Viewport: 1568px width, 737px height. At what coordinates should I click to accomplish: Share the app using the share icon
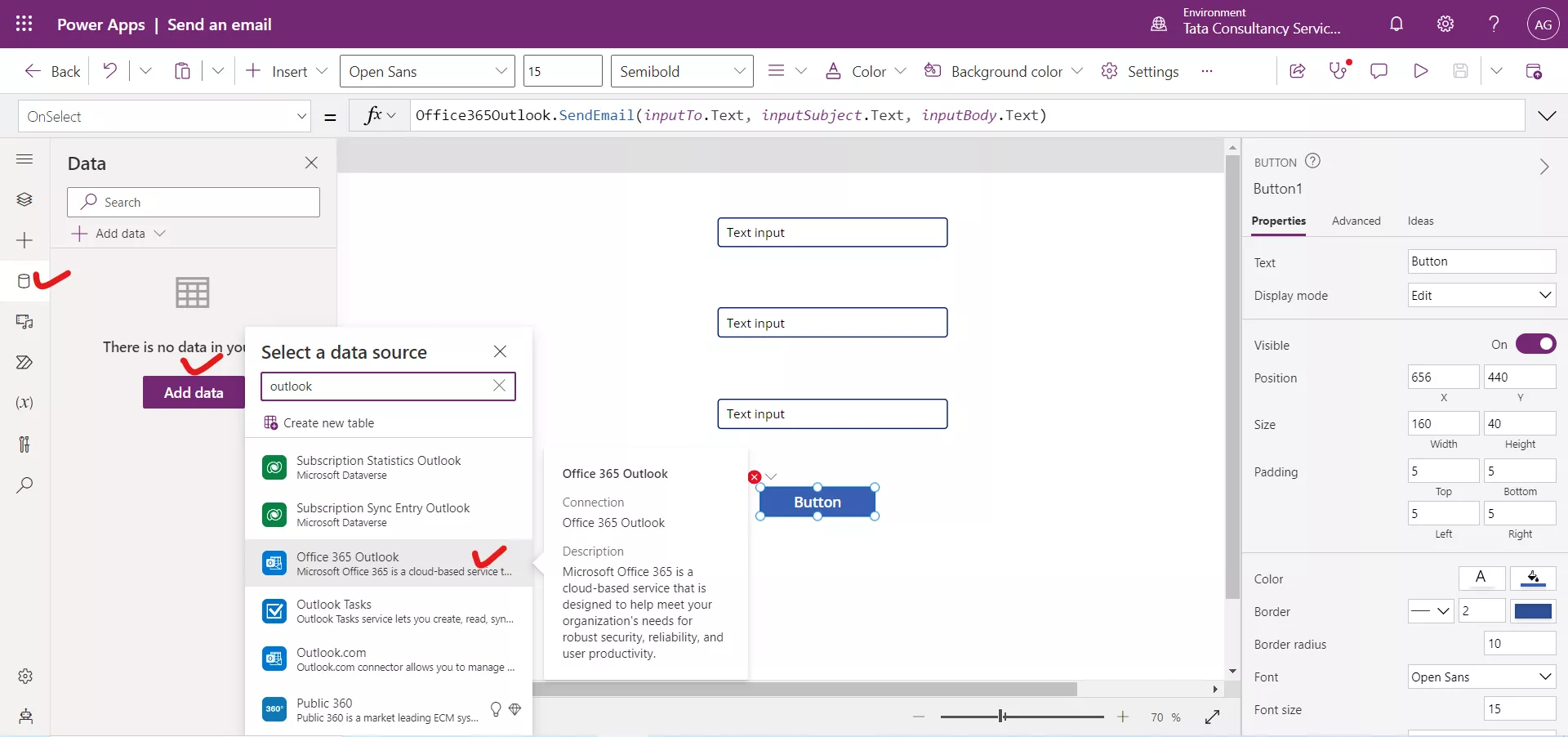(x=1298, y=71)
